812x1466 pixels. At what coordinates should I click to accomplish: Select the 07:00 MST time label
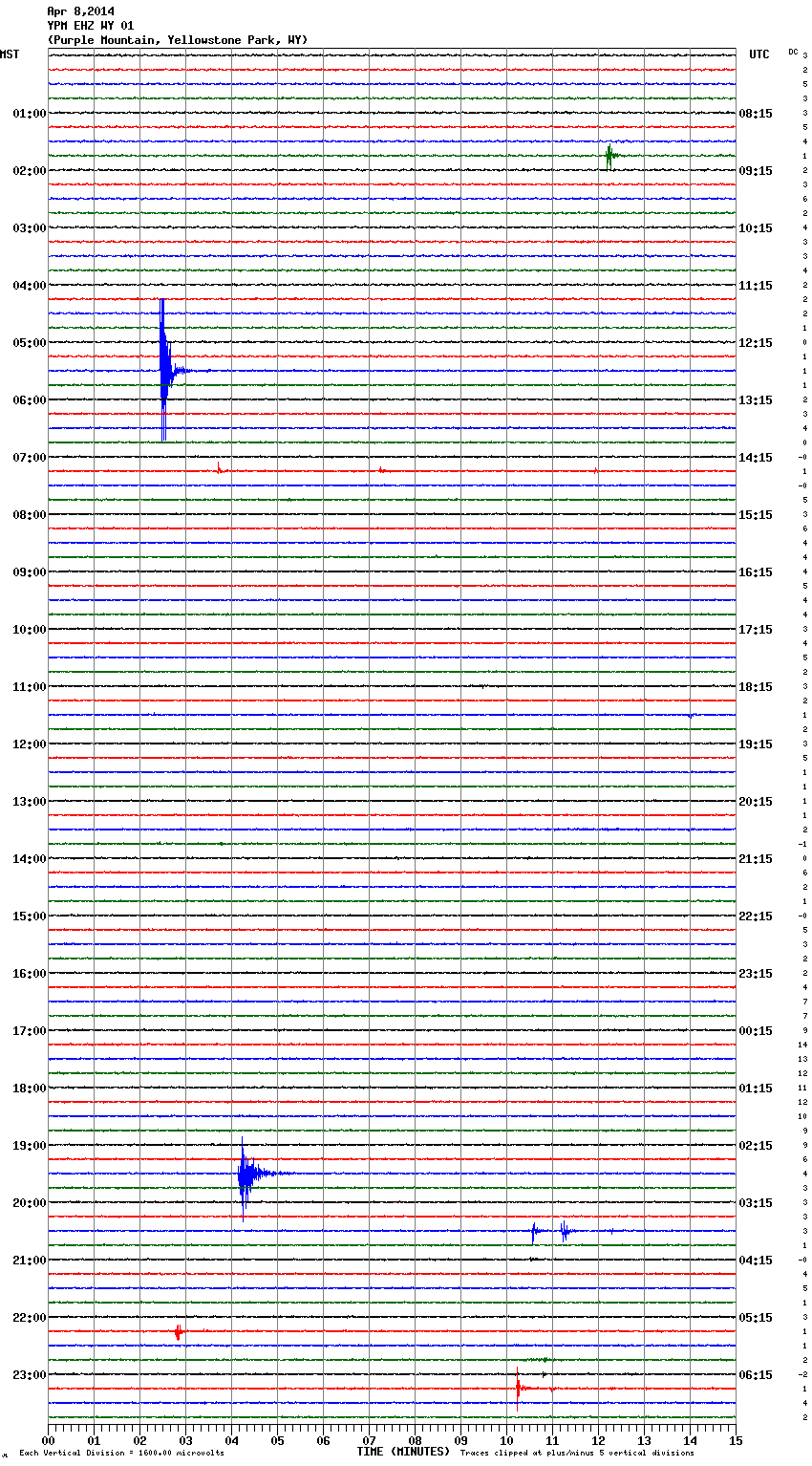click(29, 458)
